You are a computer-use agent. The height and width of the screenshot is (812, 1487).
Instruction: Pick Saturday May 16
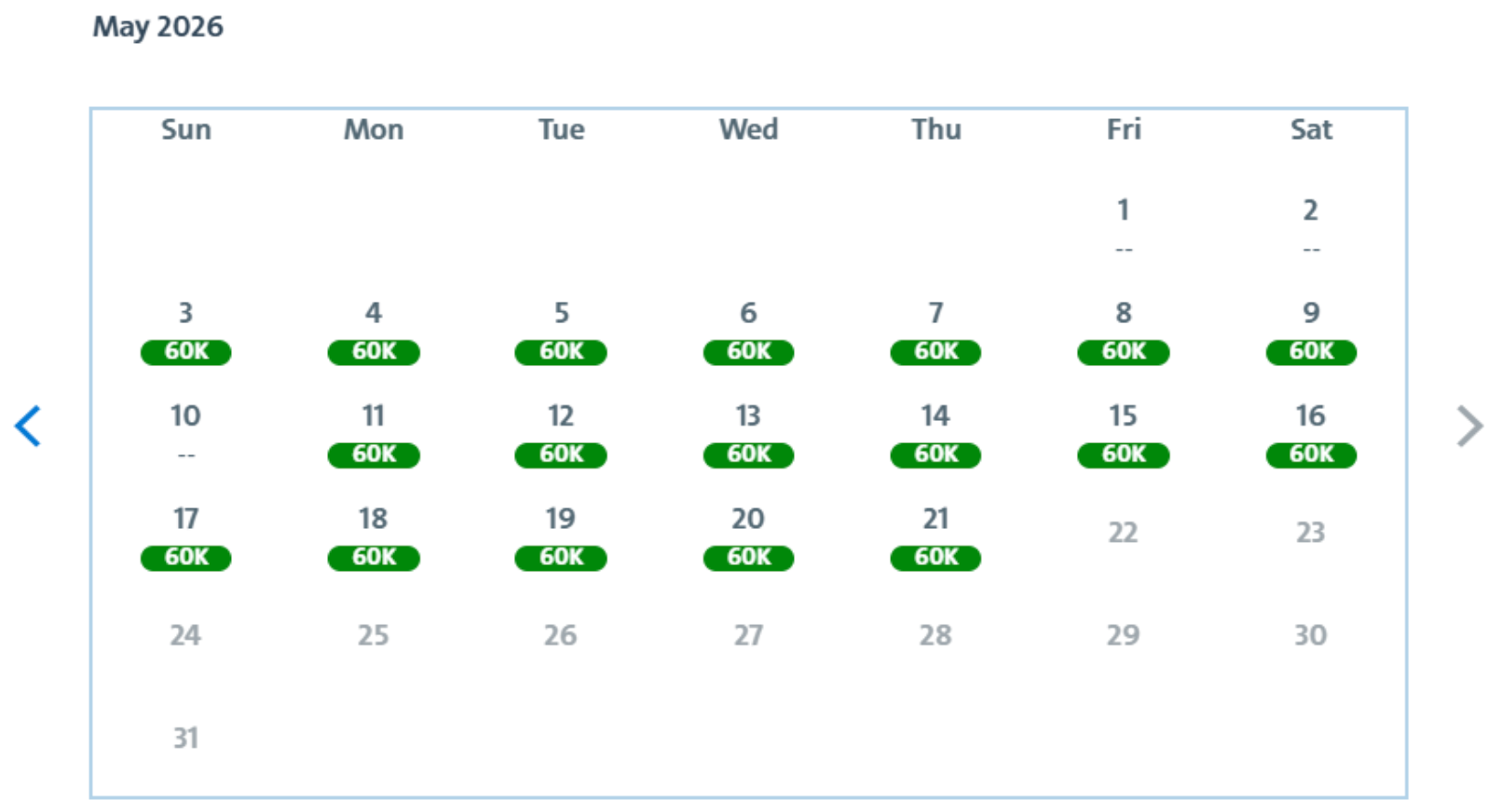point(1311,434)
